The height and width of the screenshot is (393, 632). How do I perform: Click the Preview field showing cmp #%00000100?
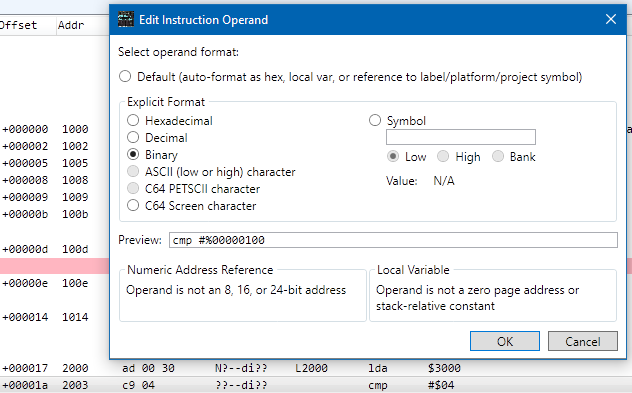point(393,240)
